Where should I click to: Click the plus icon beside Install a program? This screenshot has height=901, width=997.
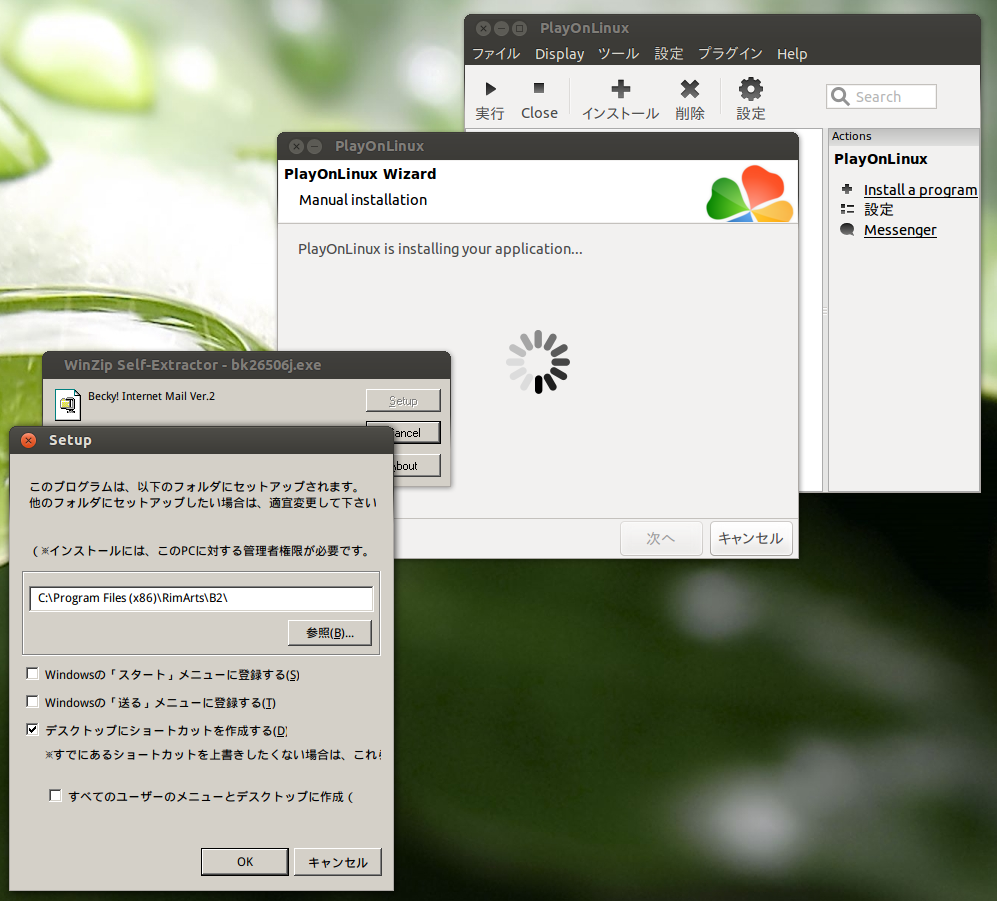847,189
